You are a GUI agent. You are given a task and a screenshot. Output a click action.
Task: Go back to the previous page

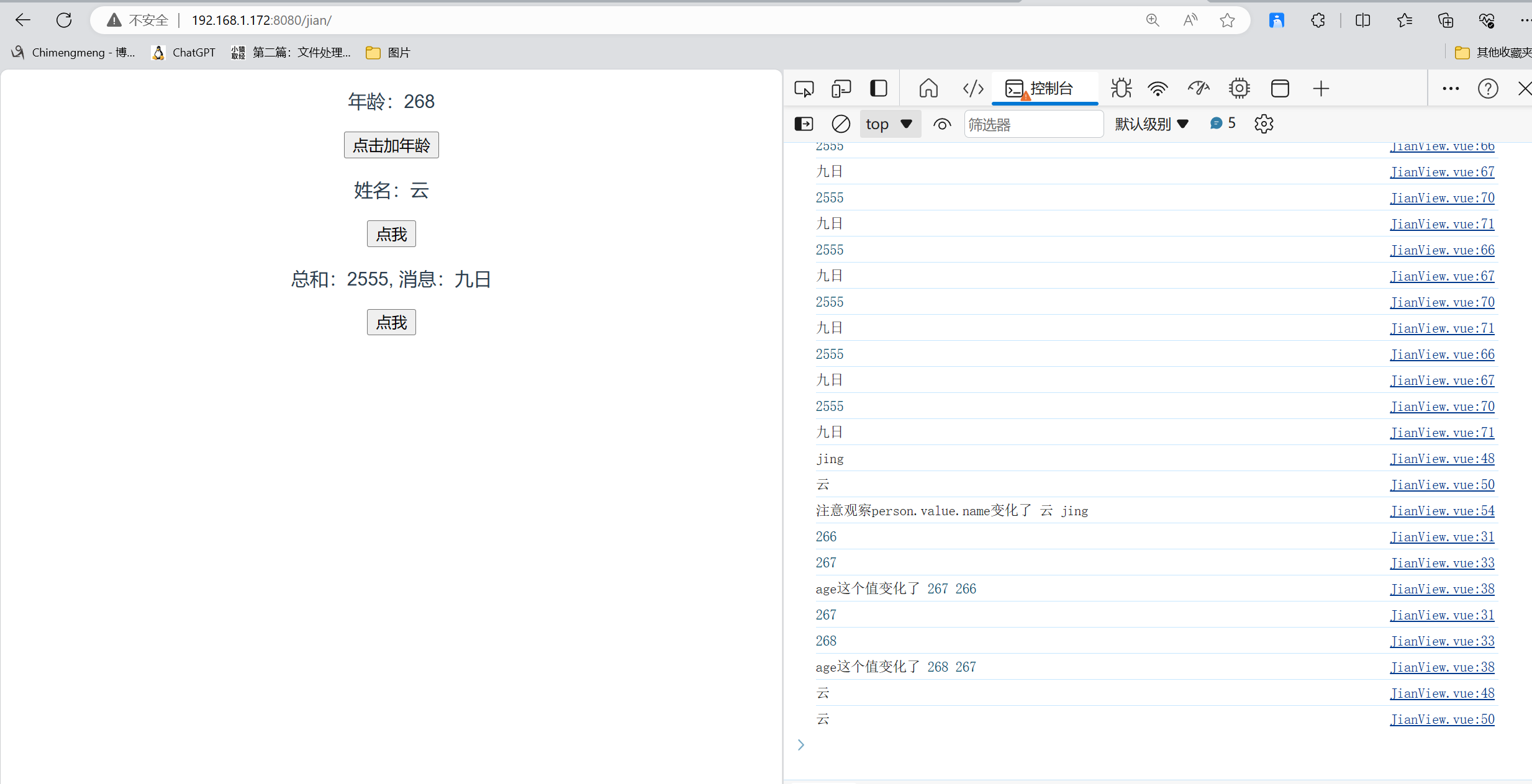(x=23, y=20)
